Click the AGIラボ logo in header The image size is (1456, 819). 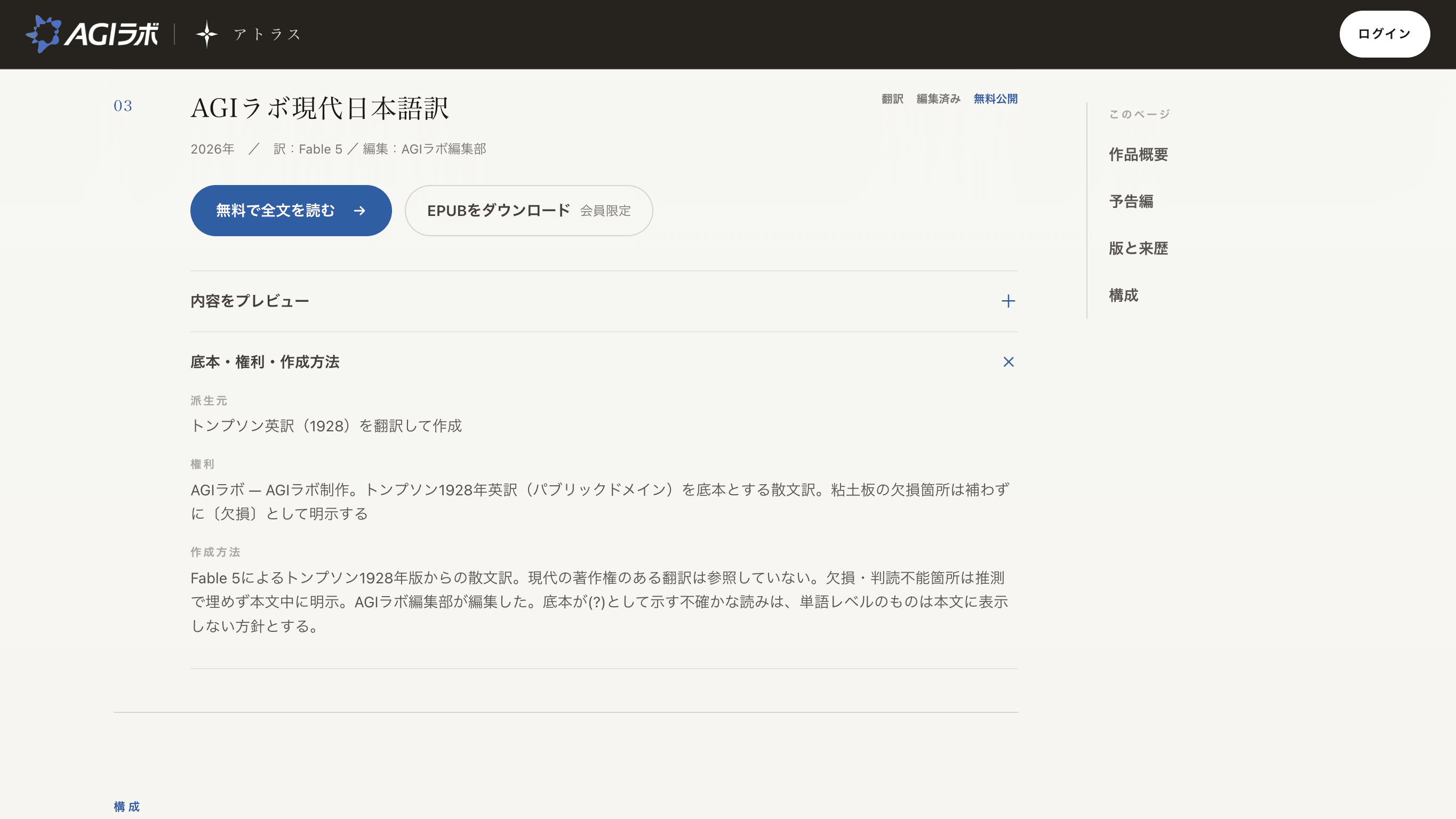(x=92, y=34)
